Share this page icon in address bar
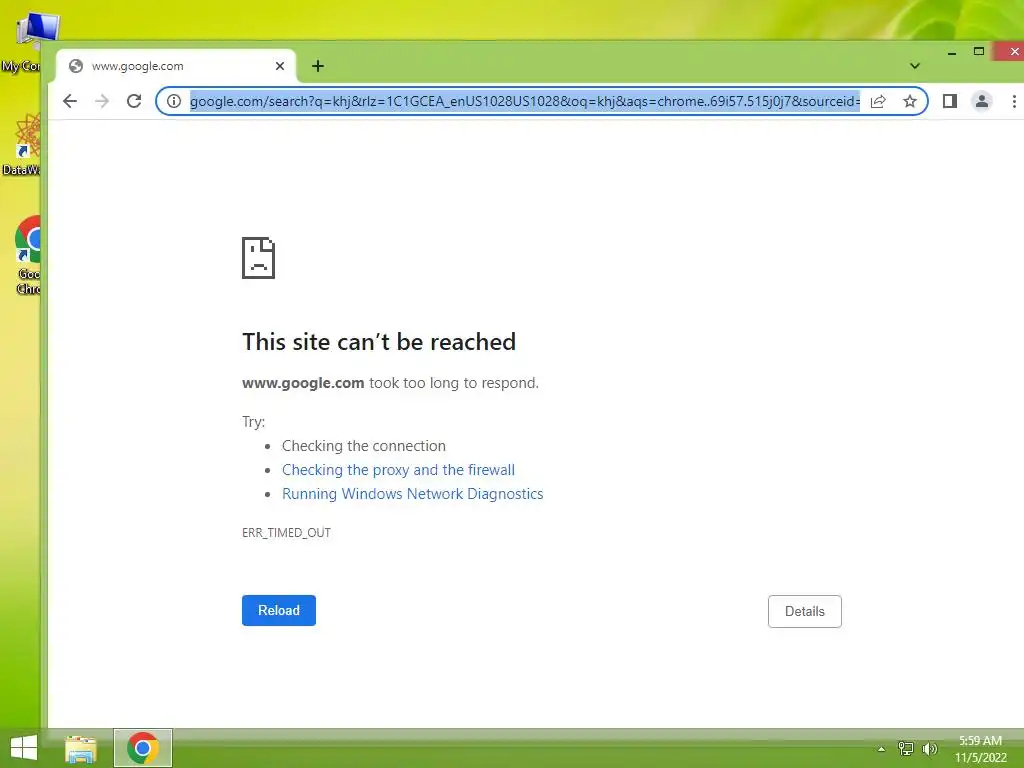Image resolution: width=1024 pixels, height=768 pixels. (x=878, y=101)
